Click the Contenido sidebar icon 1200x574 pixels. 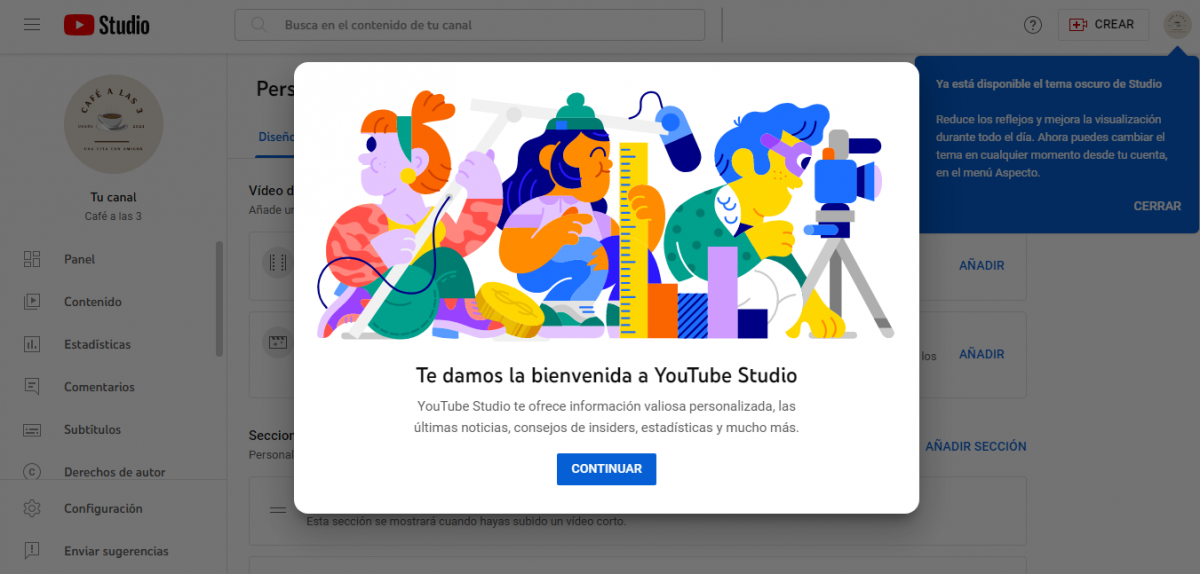click(x=32, y=302)
